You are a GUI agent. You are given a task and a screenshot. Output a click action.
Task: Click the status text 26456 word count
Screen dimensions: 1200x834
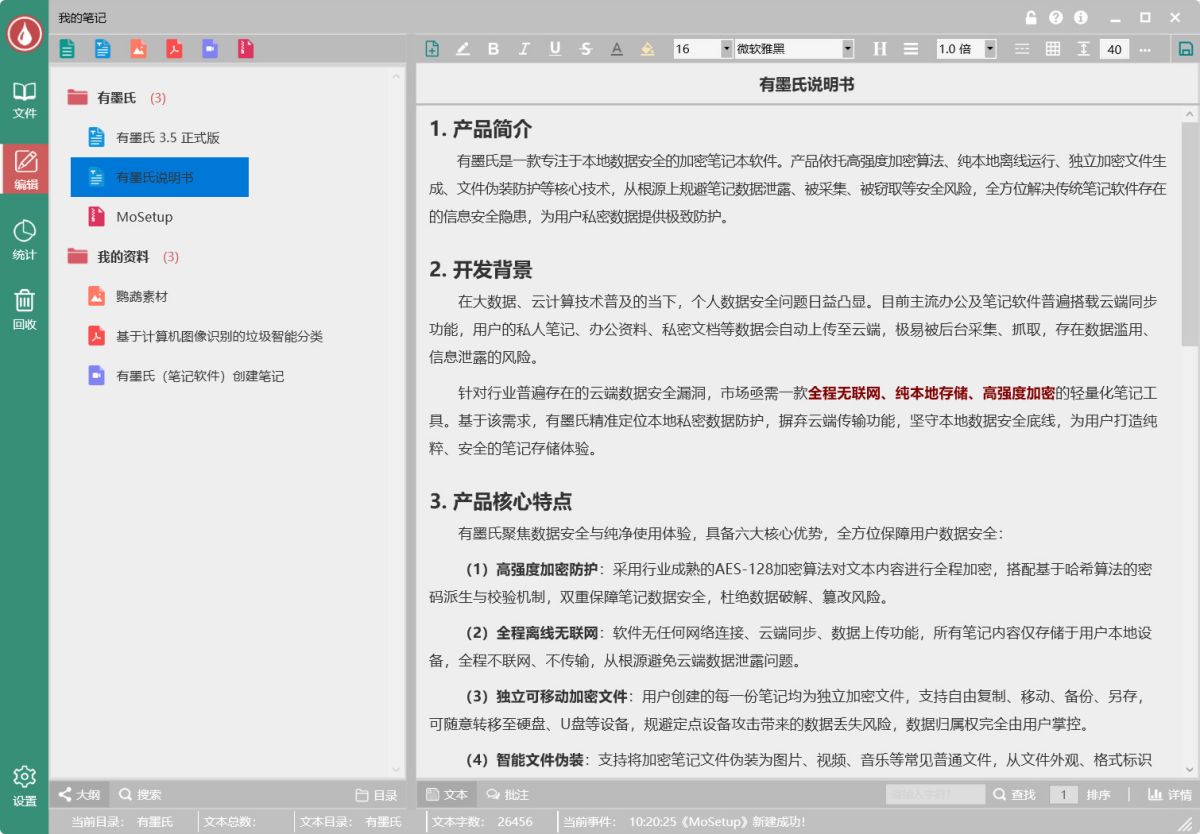515,822
